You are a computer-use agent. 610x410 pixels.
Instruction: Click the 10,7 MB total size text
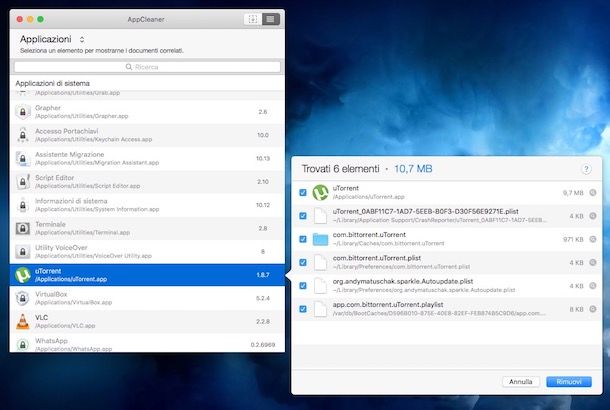tap(413, 169)
